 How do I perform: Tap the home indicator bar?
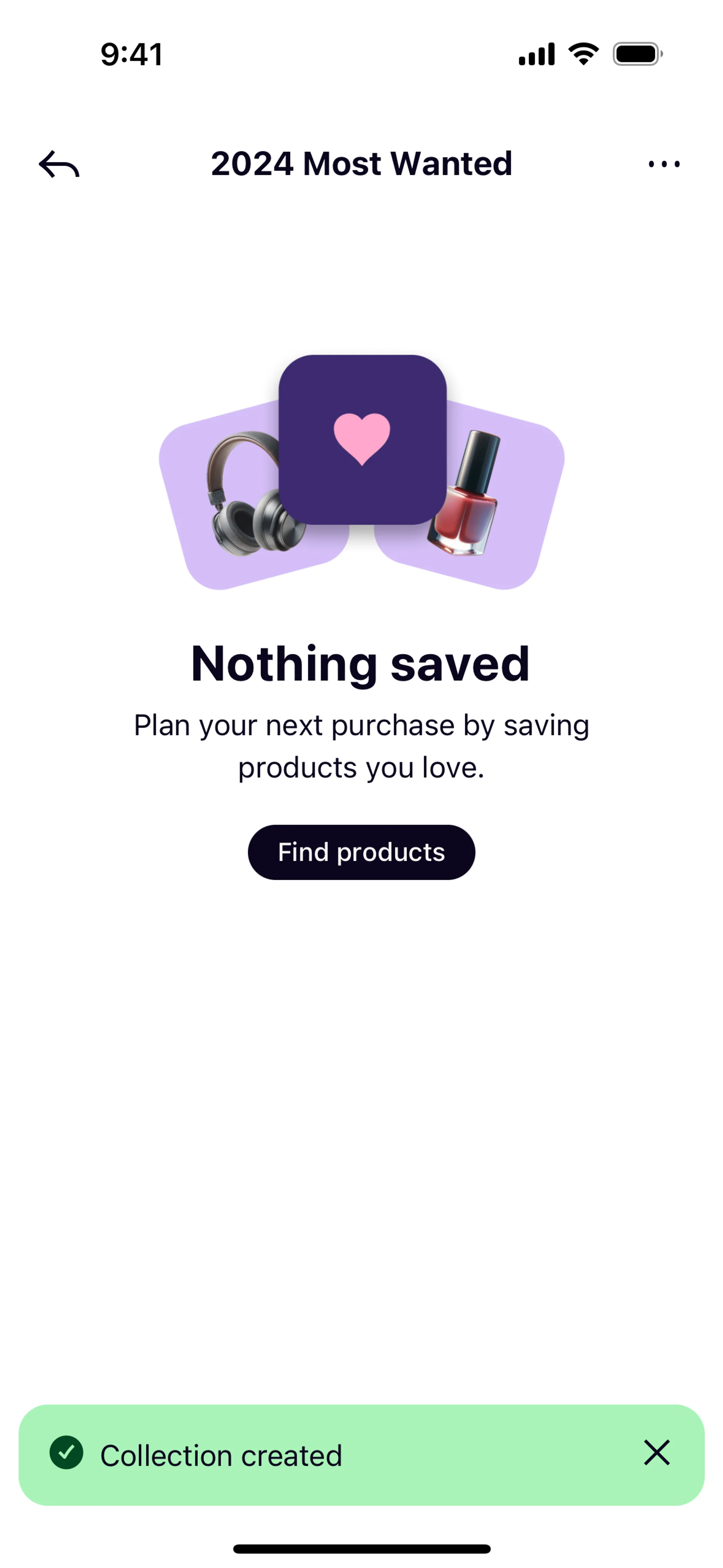point(361,1548)
